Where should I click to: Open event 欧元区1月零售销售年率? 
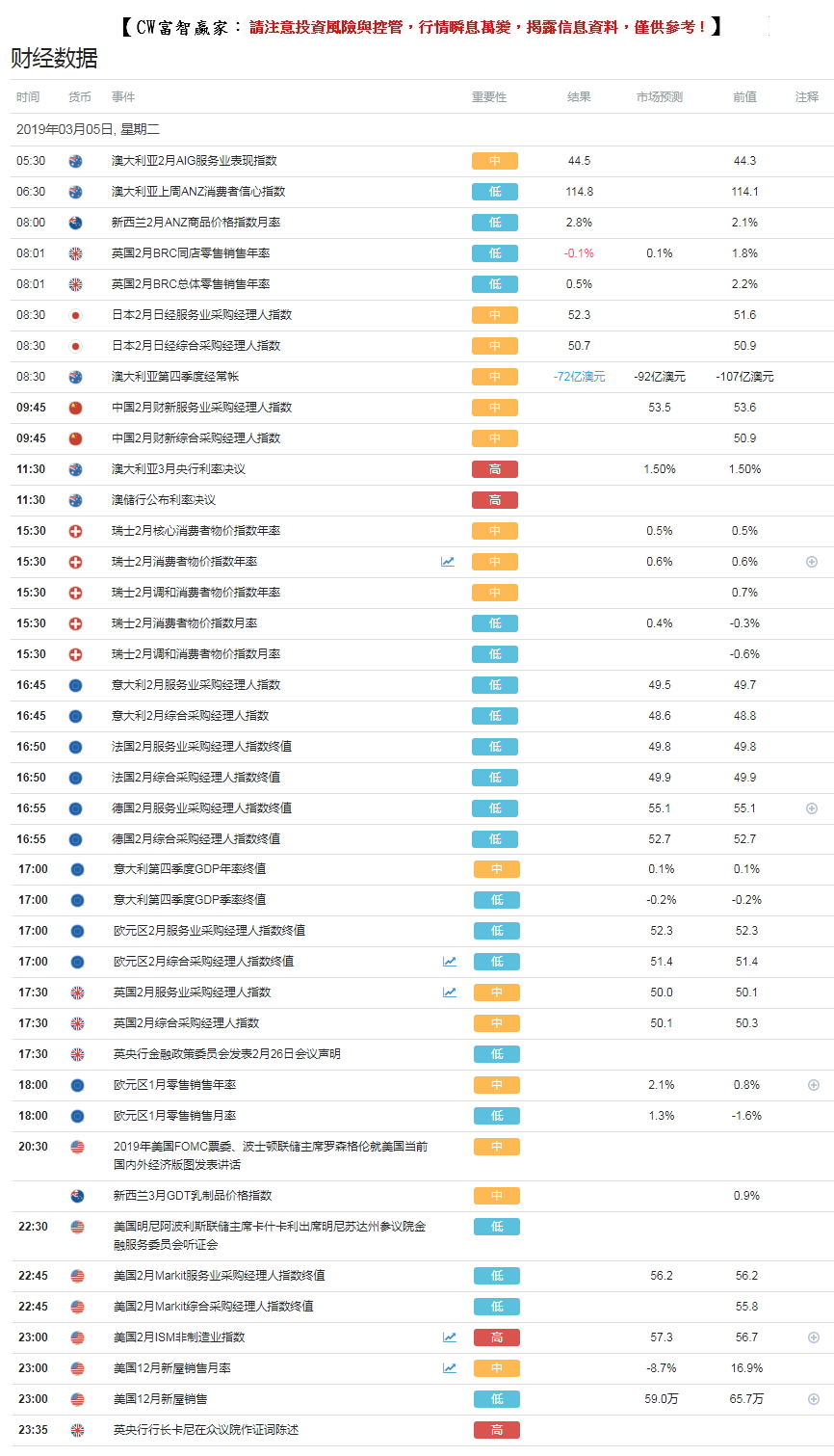pos(174,1085)
